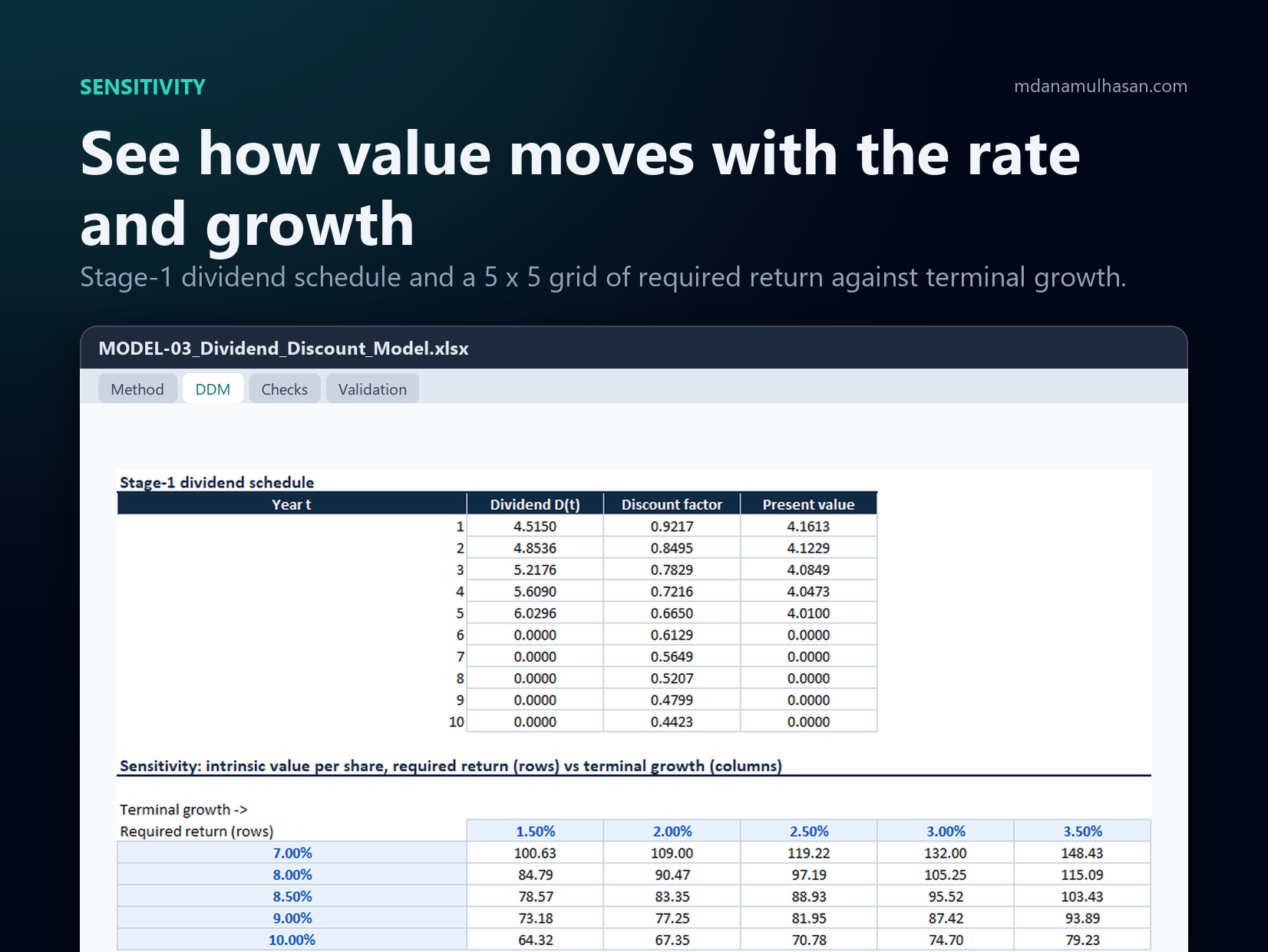Click sensitivity value 100.63
The height and width of the screenshot is (952, 1268).
(535, 853)
